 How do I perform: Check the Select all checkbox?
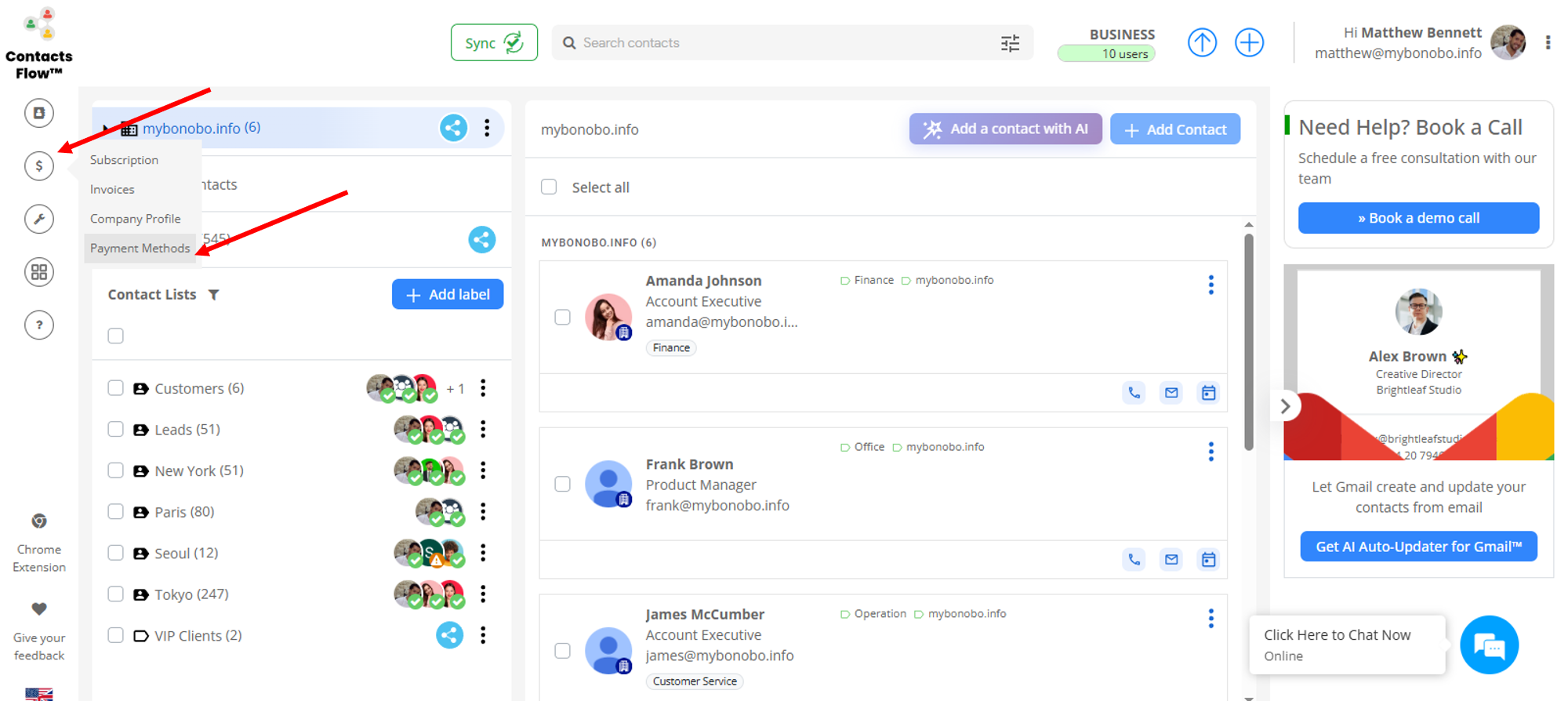click(549, 187)
